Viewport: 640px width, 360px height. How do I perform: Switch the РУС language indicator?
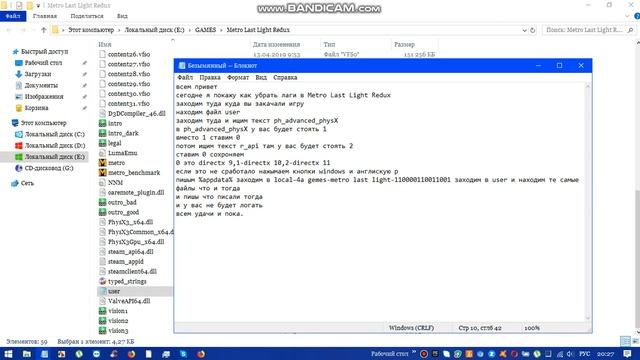click(584, 354)
